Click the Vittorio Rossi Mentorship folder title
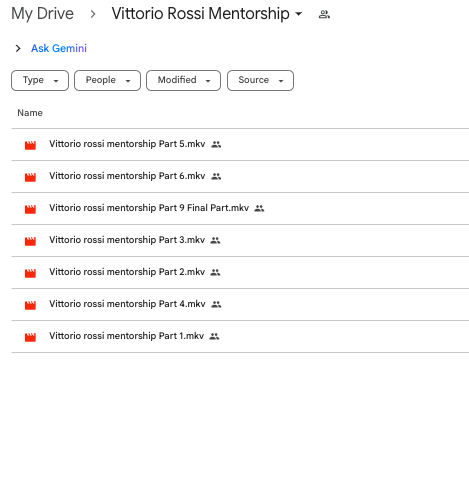Viewport: 469px width, 501px height. pos(200,14)
